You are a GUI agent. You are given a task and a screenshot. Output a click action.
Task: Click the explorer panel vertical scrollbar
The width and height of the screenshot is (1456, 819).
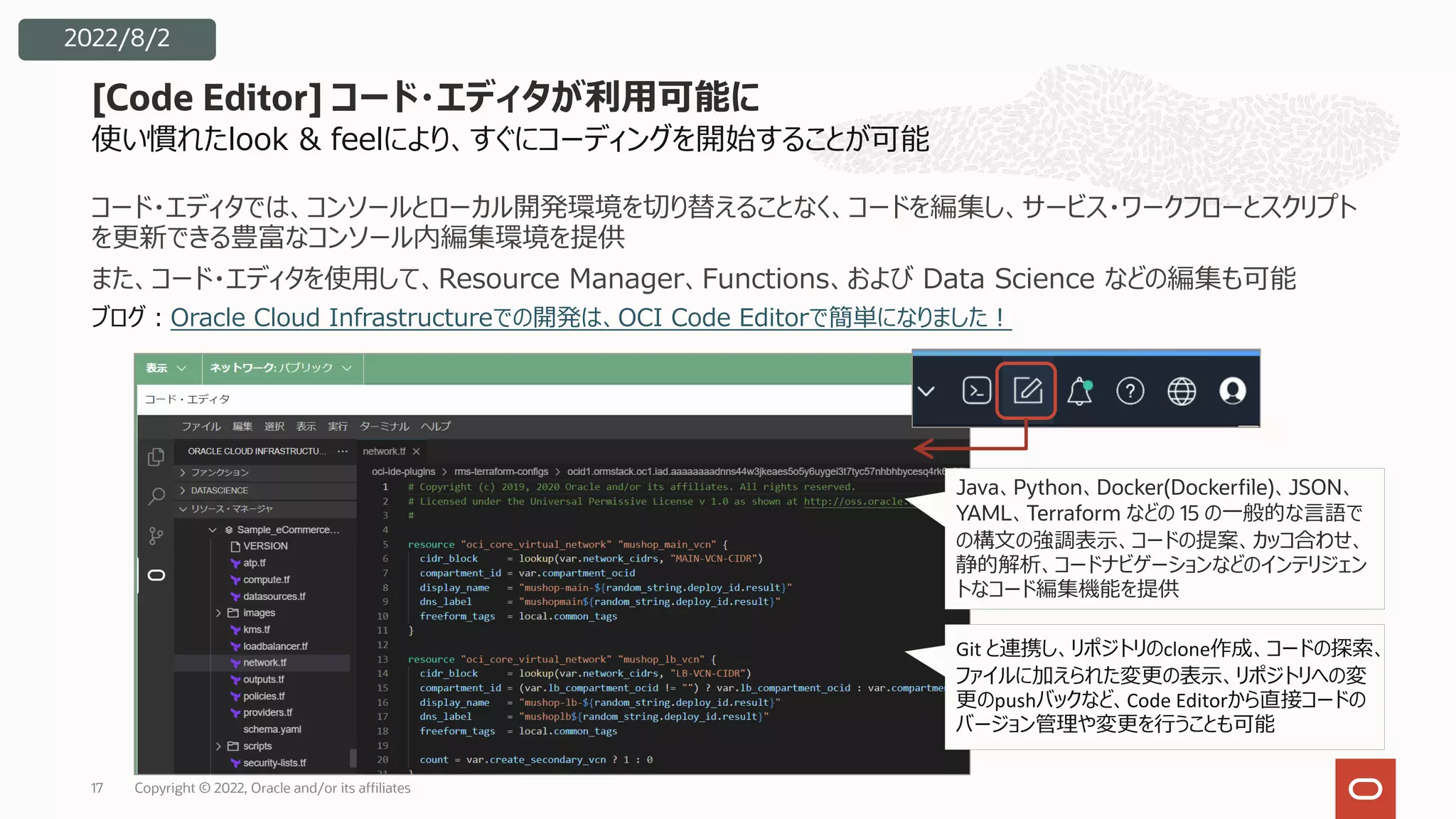[353, 759]
